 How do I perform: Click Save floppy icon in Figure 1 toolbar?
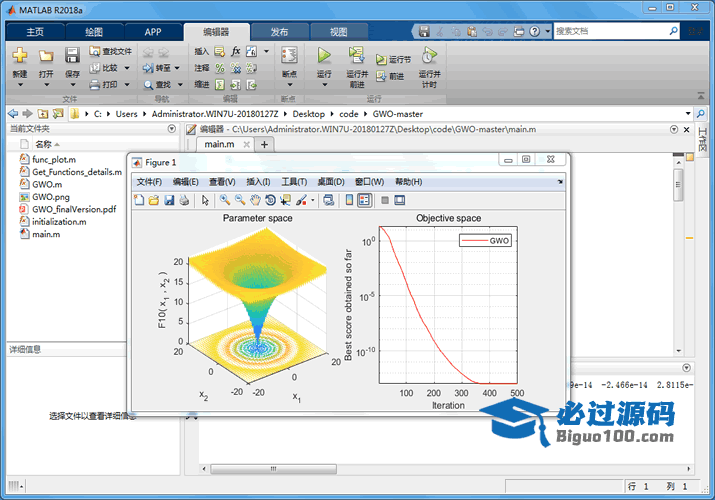click(x=169, y=200)
